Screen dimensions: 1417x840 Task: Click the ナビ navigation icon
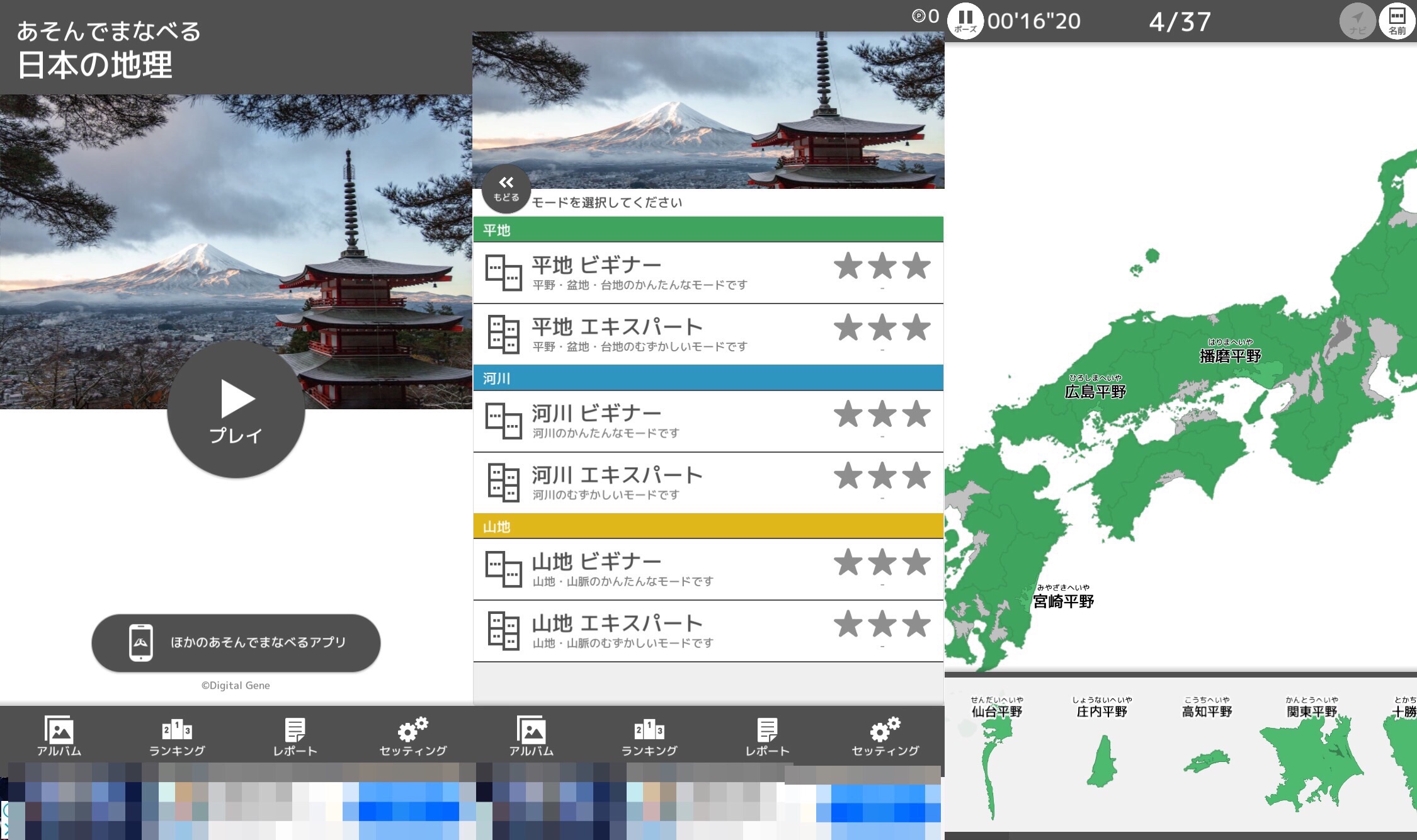(x=1357, y=21)
